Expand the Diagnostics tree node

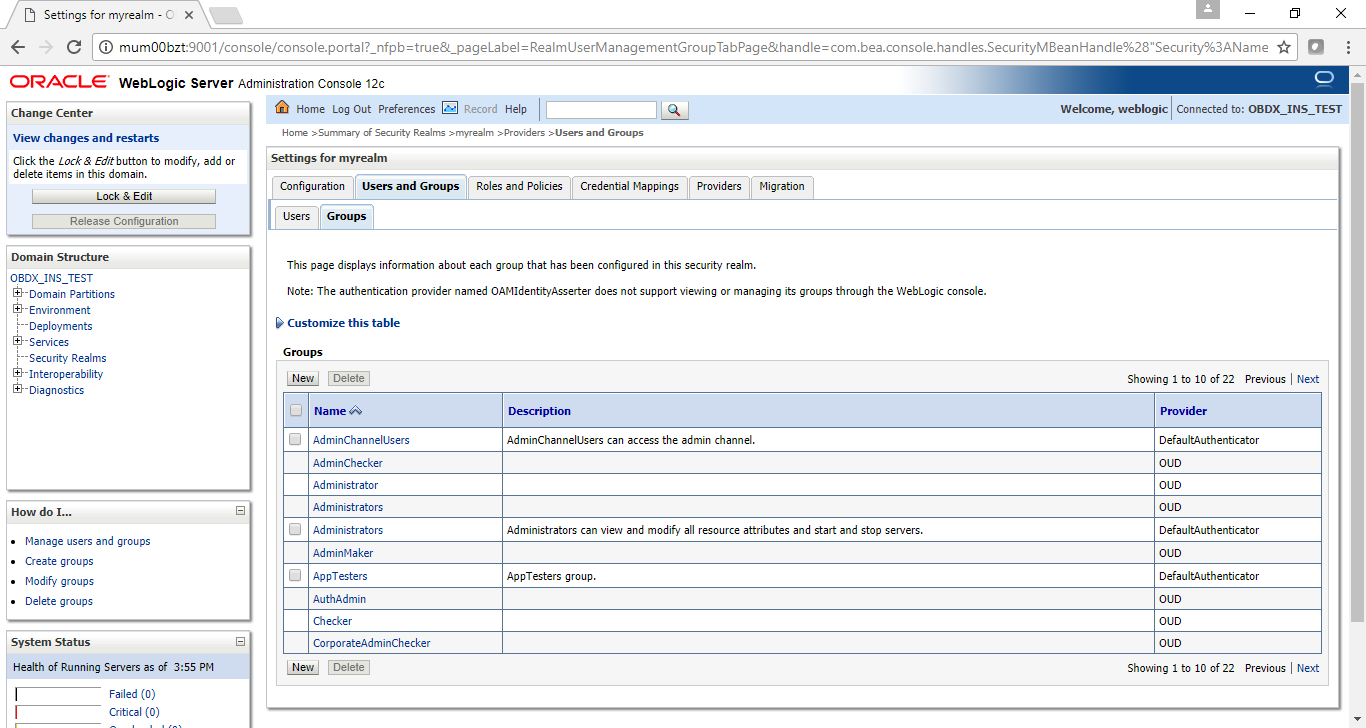pyautogui.click(x=18, y=389)
